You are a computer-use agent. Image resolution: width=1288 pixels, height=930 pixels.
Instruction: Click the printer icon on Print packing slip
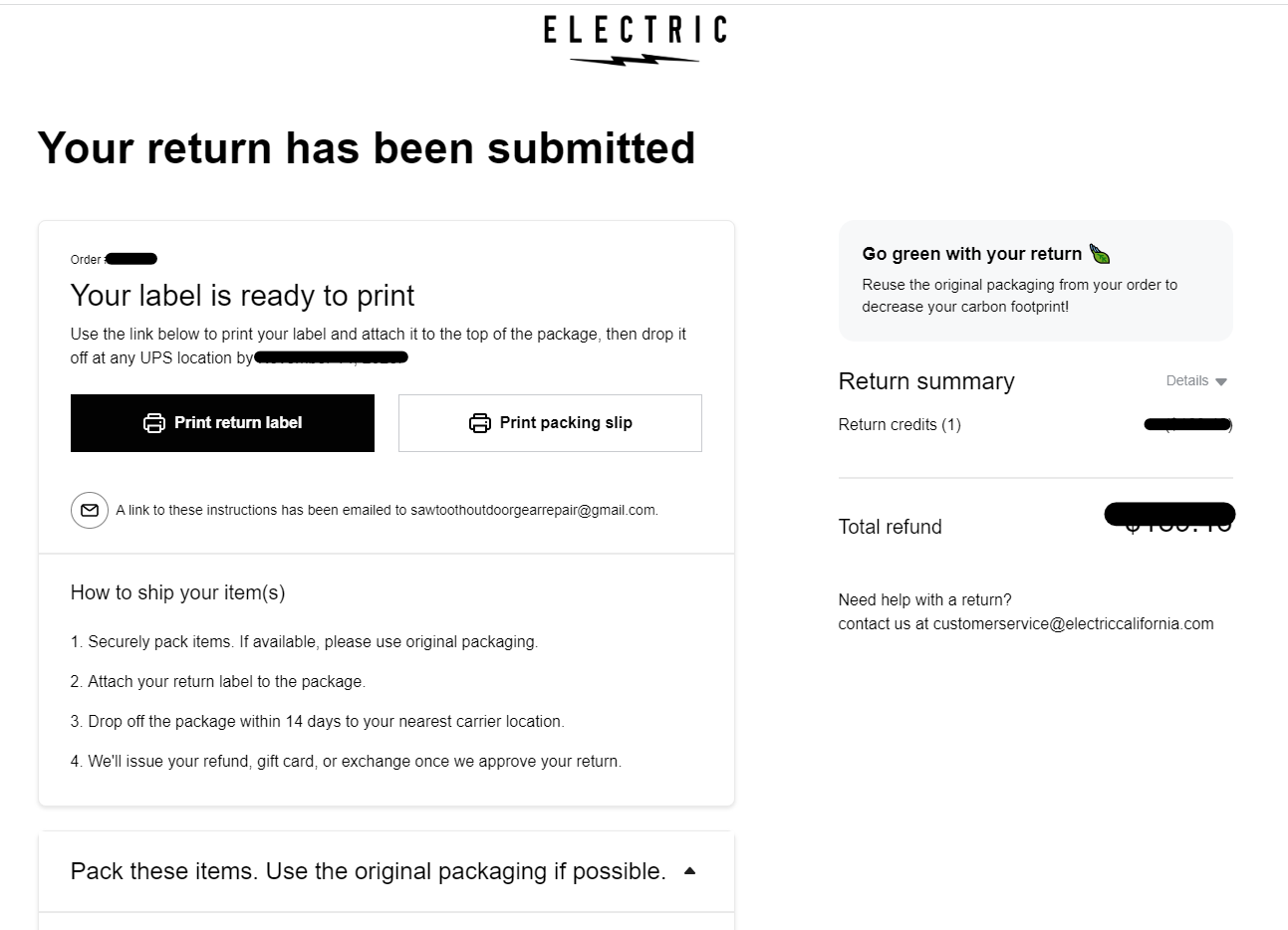[x=480, y=423]
